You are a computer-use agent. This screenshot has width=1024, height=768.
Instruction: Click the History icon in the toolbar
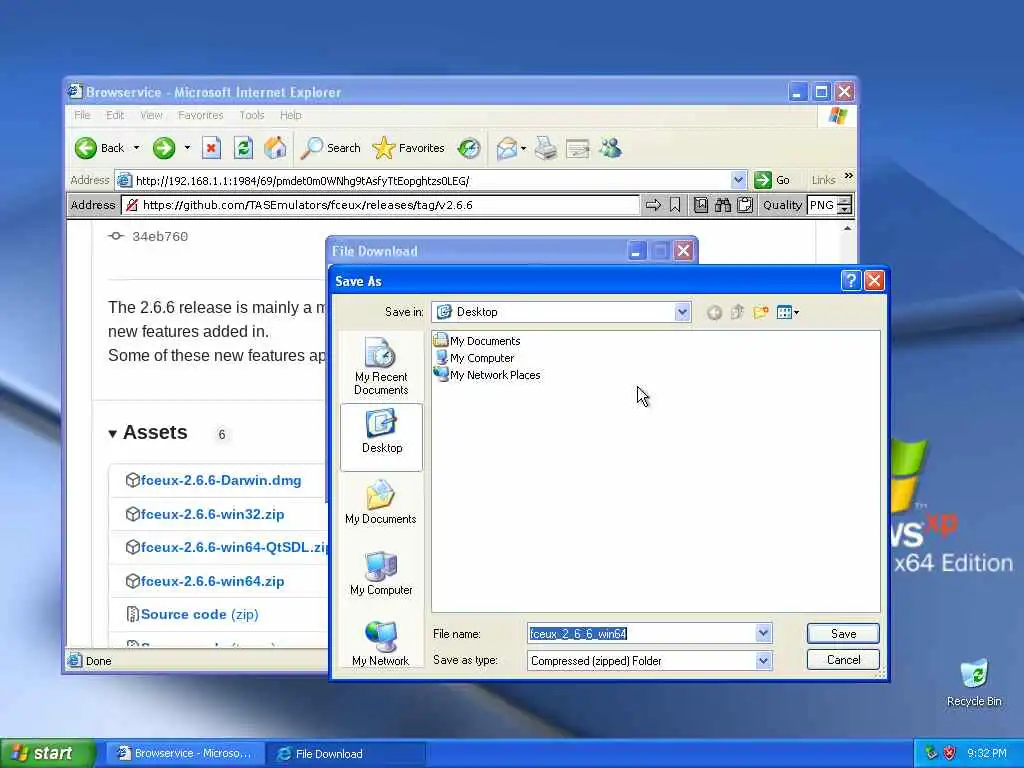click(x=468, y=148)
